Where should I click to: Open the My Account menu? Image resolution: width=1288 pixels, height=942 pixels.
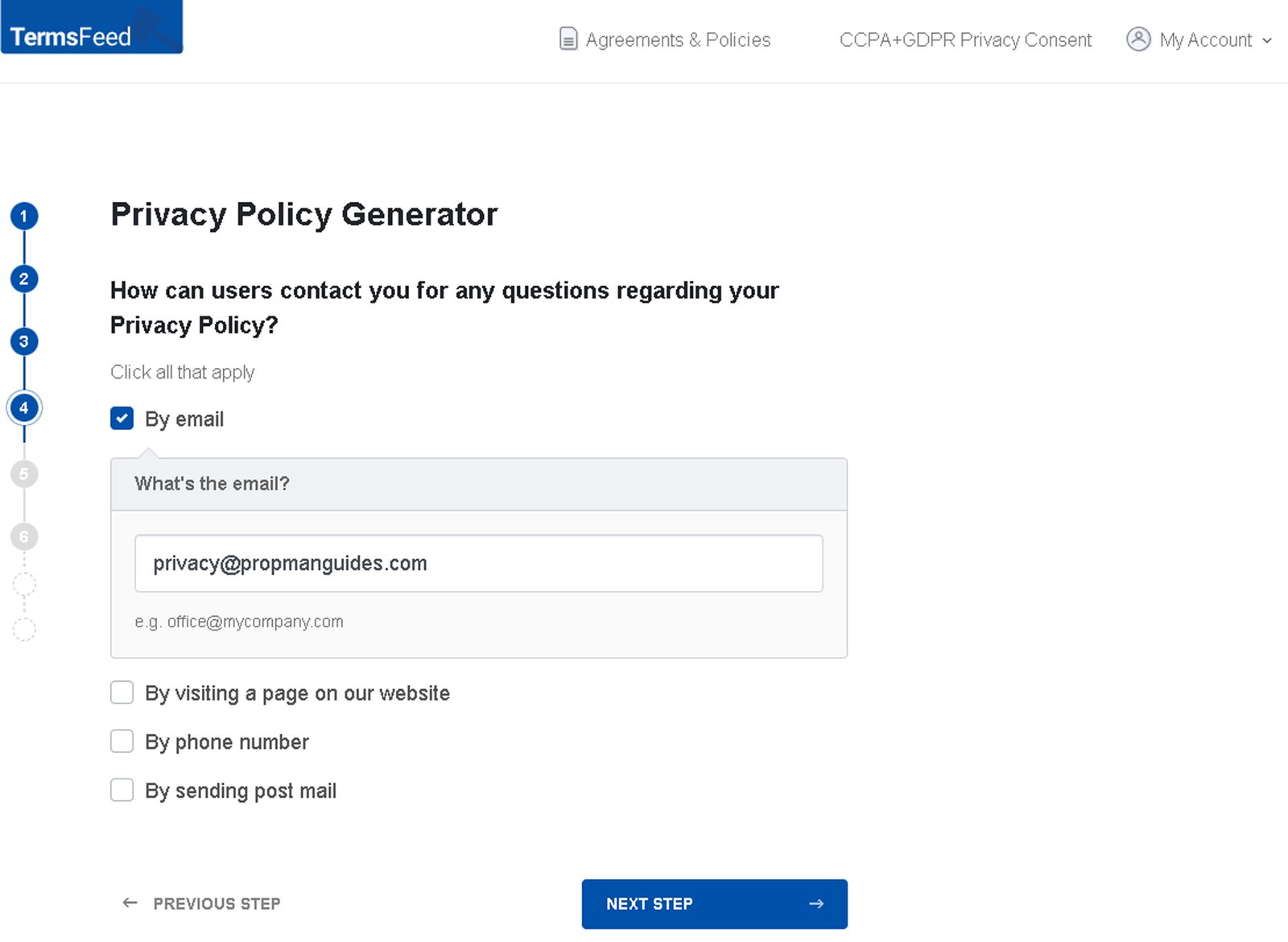(x=1199, y=39)
